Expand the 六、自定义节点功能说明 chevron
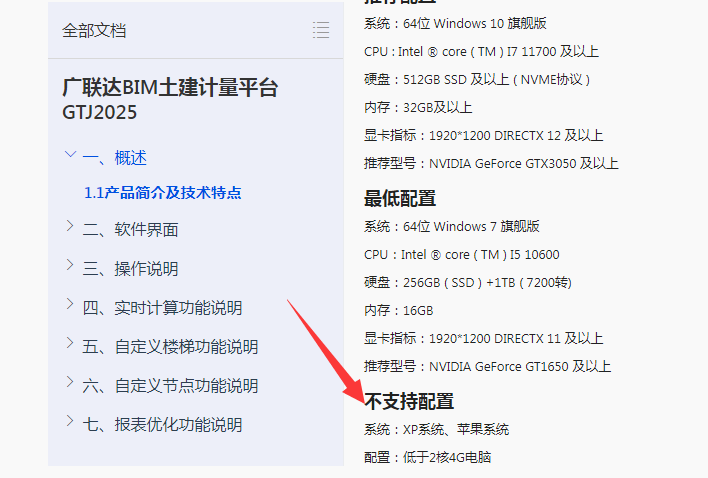 [x=70, y=382]
